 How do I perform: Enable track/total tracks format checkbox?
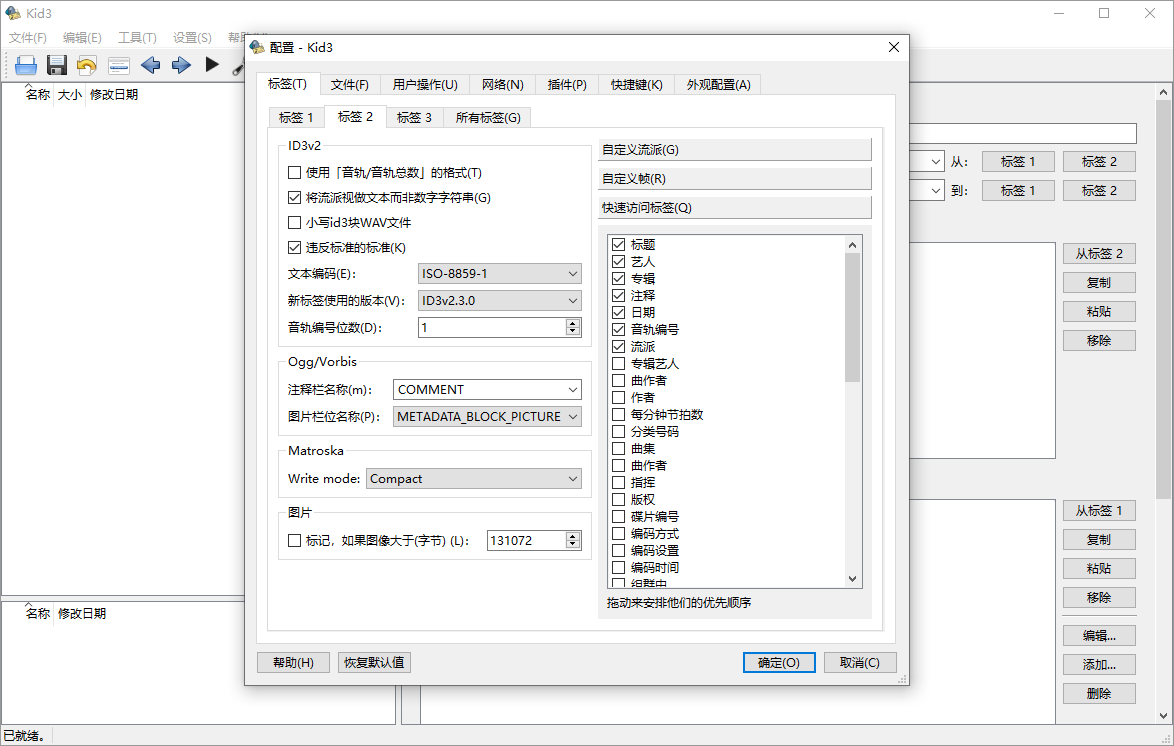(x=294, y=172)
